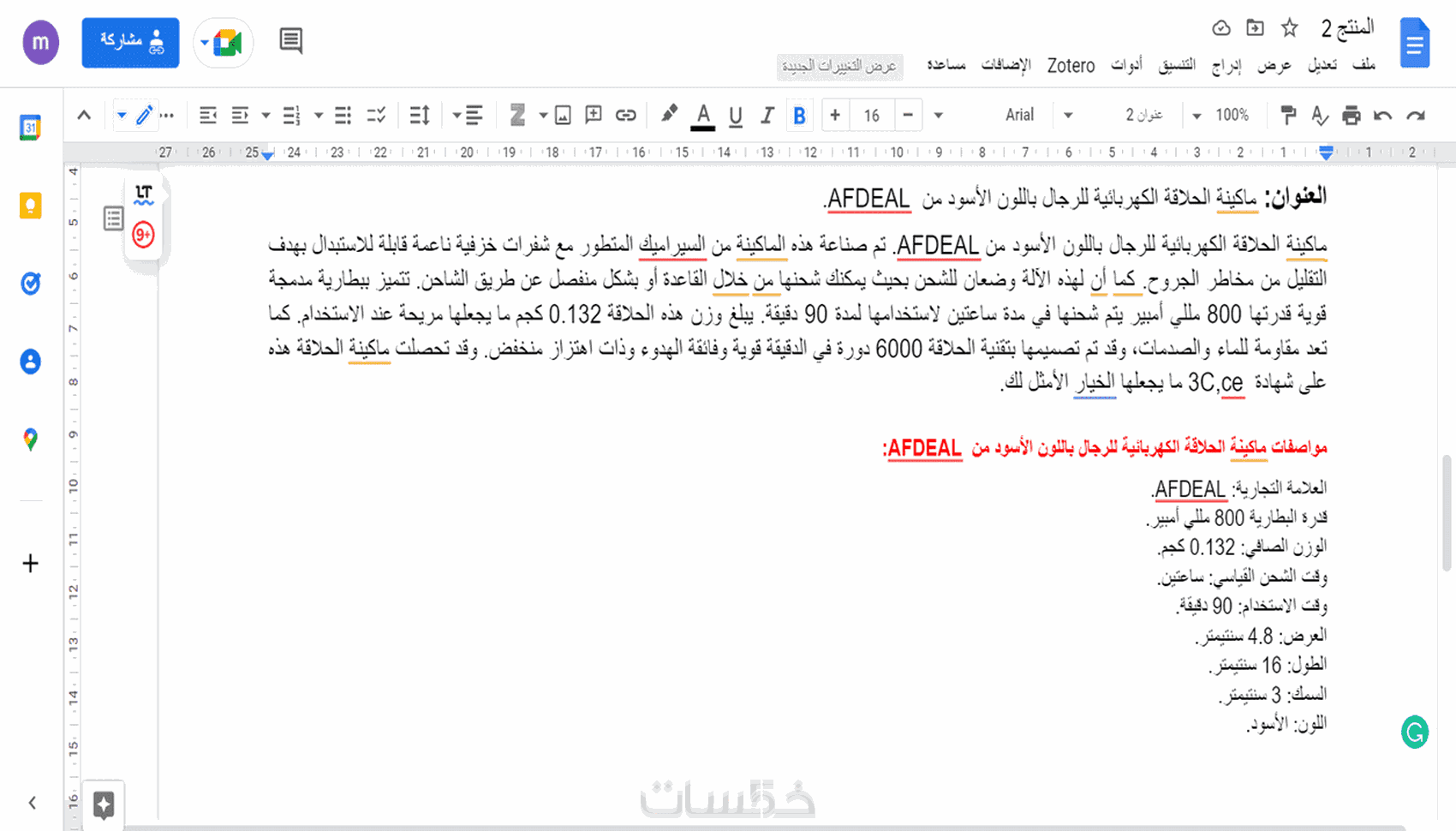
Task: Open the comment history icon
Action: (291, 40)
